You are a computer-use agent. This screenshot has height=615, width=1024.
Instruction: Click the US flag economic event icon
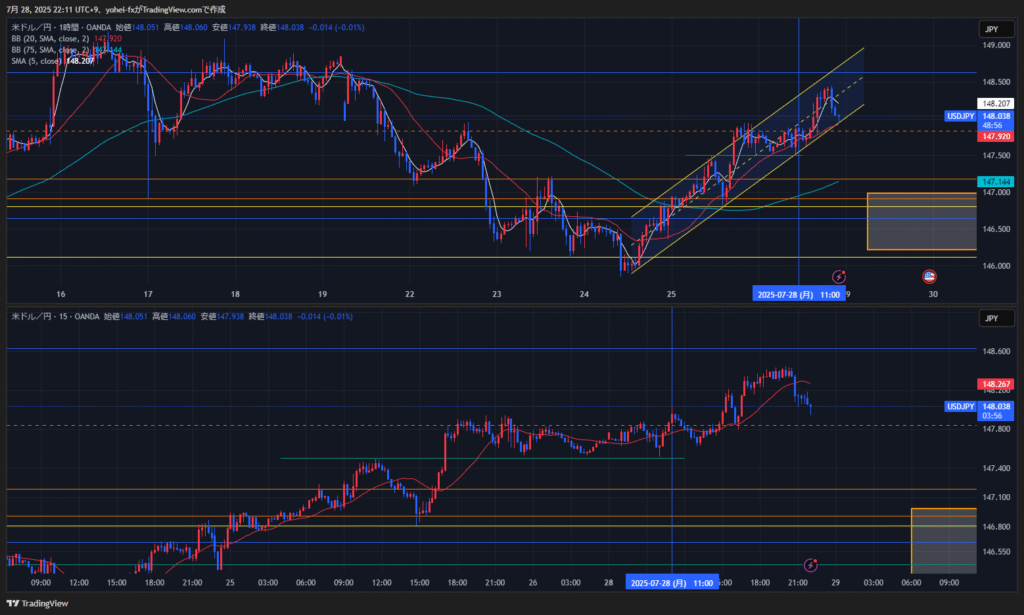928,275
